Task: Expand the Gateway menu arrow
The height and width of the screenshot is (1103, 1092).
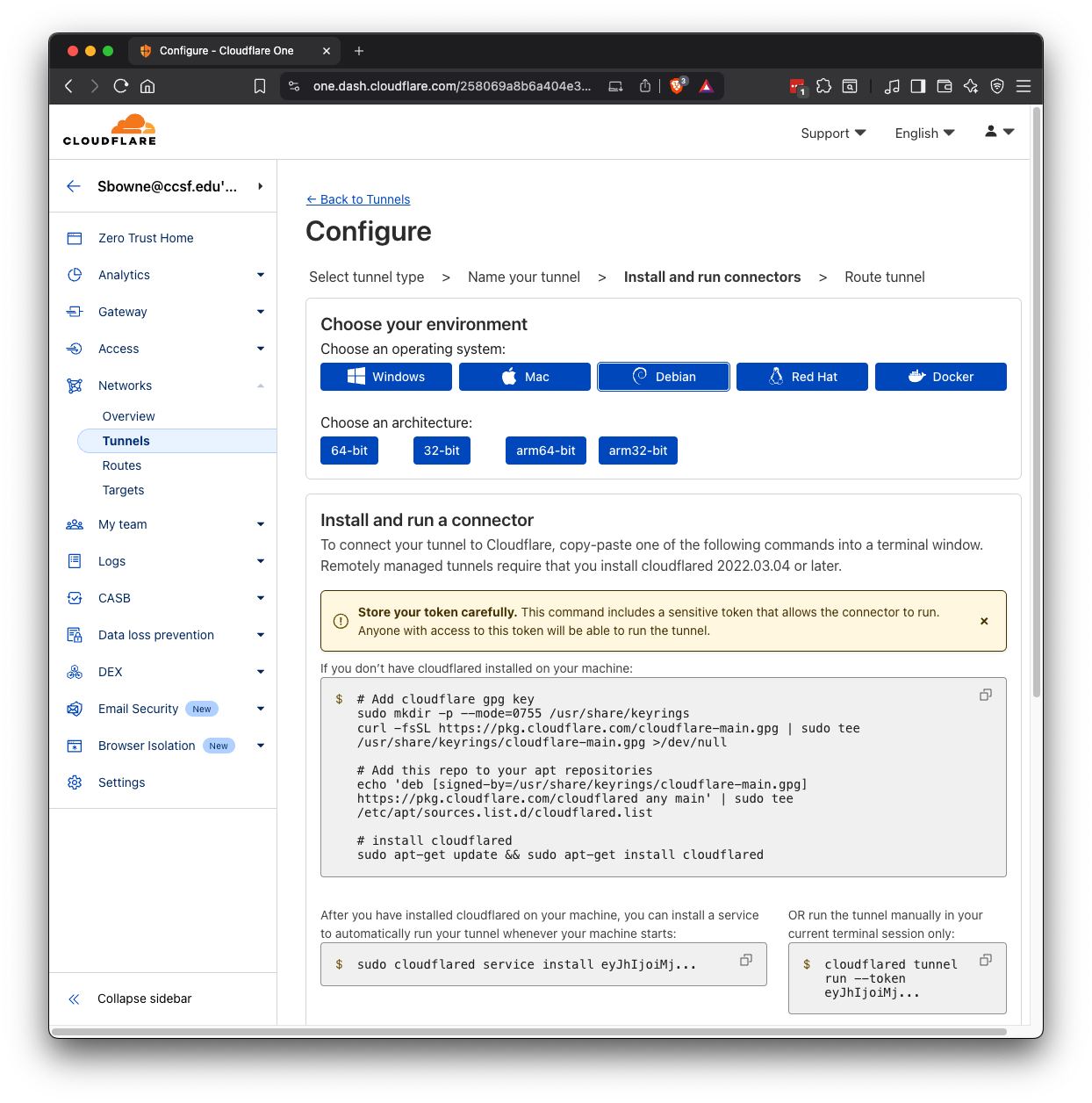Action: click(261, 312)
